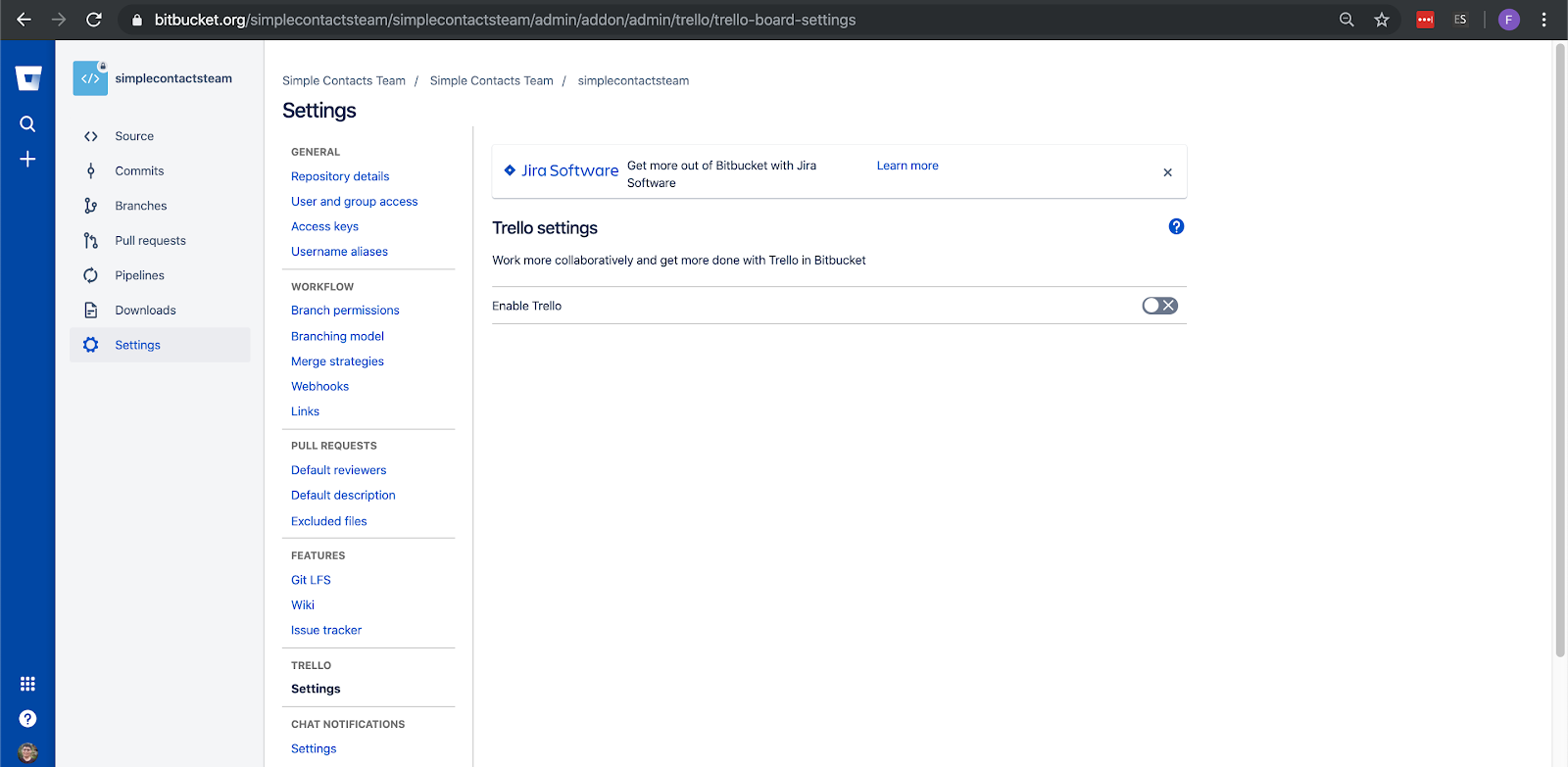The image size is (1568, 767).
Task: Click Learn more in Jira banner
Action: point(907,166)
